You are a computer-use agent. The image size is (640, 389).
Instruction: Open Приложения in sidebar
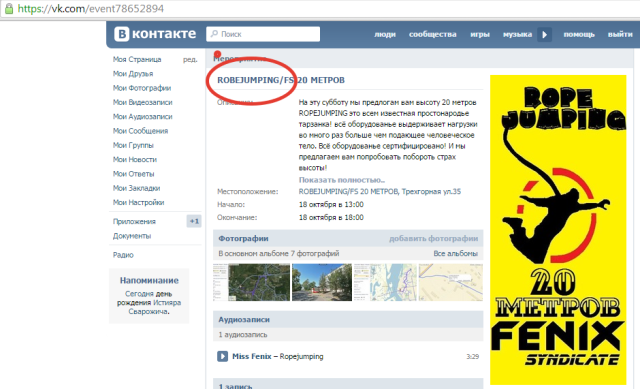[x=134, y=221]
